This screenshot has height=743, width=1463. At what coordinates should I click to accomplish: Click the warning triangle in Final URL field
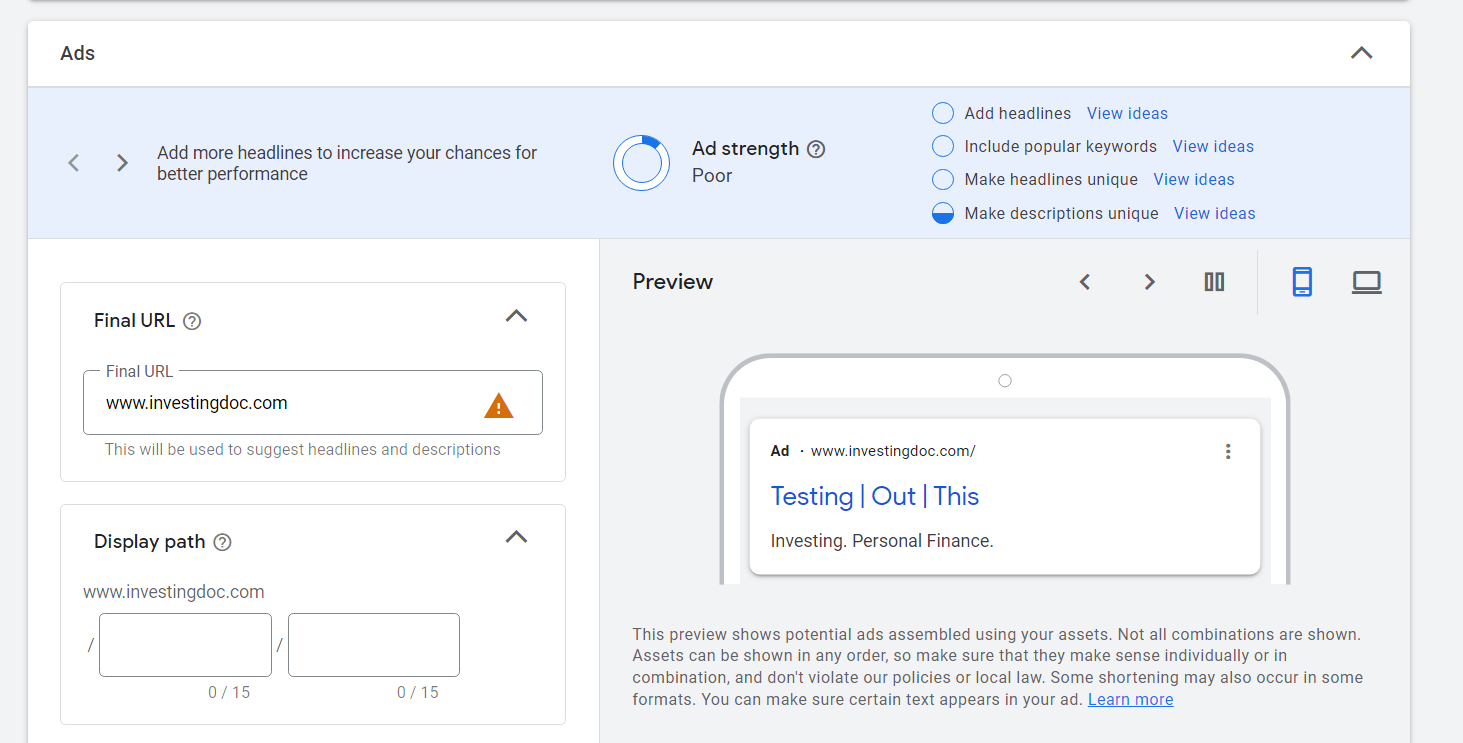(x=498, y=405)
